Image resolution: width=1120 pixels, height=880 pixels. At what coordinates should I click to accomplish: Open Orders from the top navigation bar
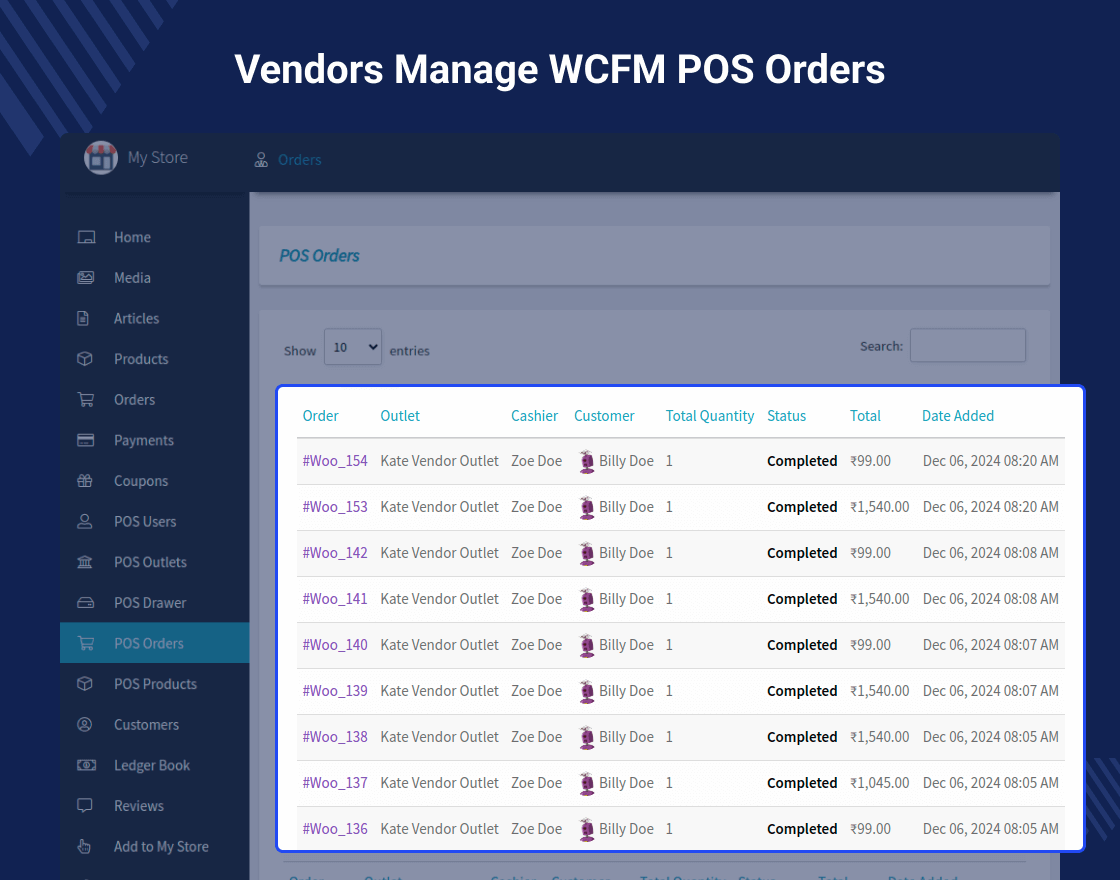[298, 159]
